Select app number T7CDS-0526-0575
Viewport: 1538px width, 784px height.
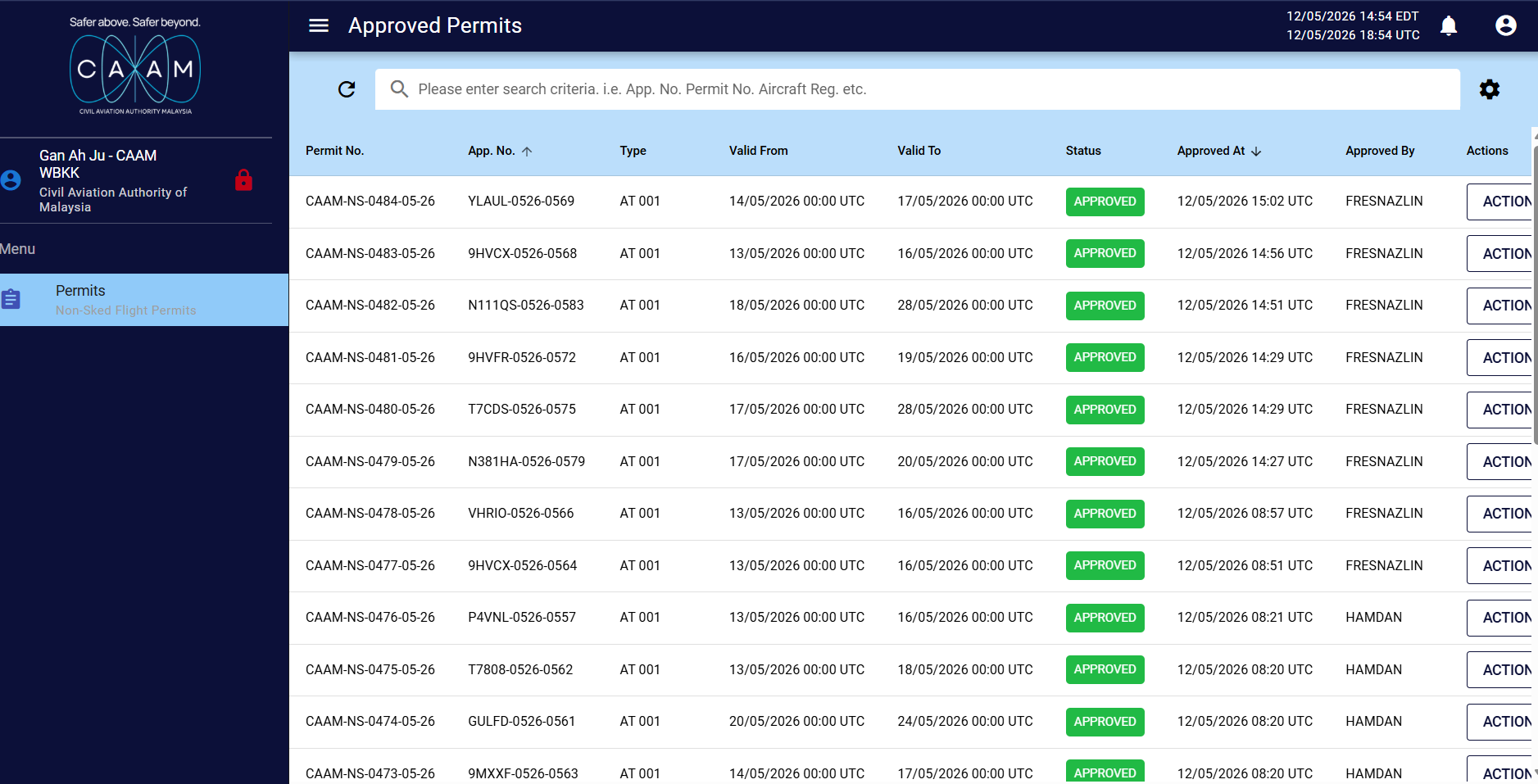click(x=522, y=409)
